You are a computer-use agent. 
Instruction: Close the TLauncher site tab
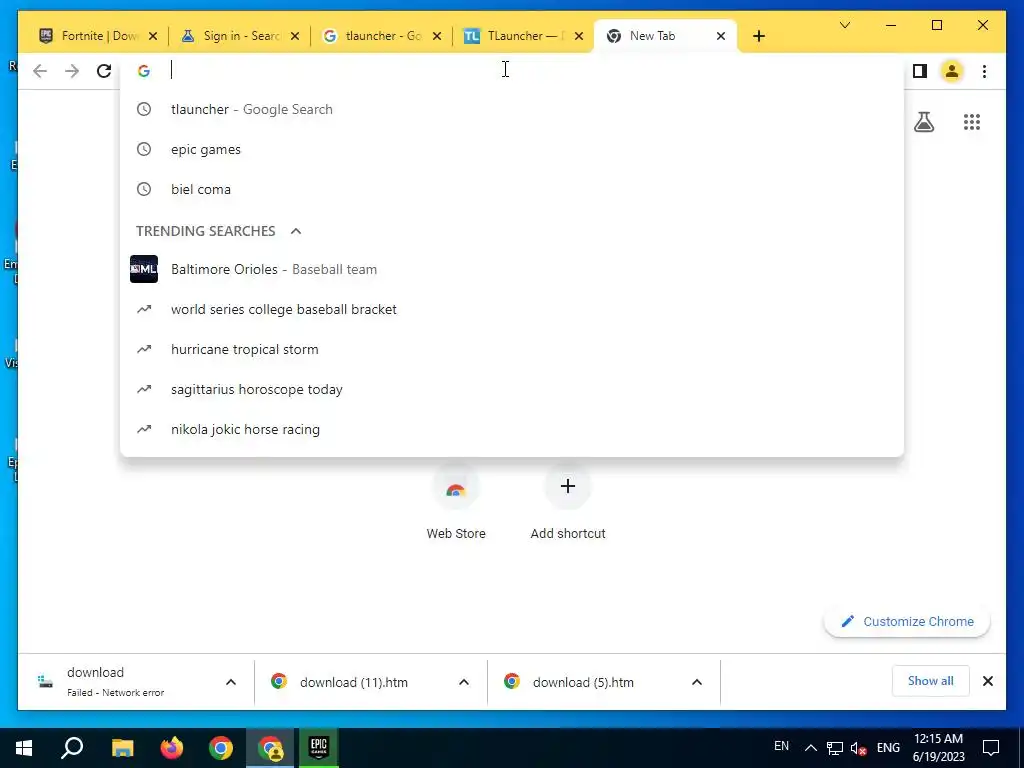579,36
